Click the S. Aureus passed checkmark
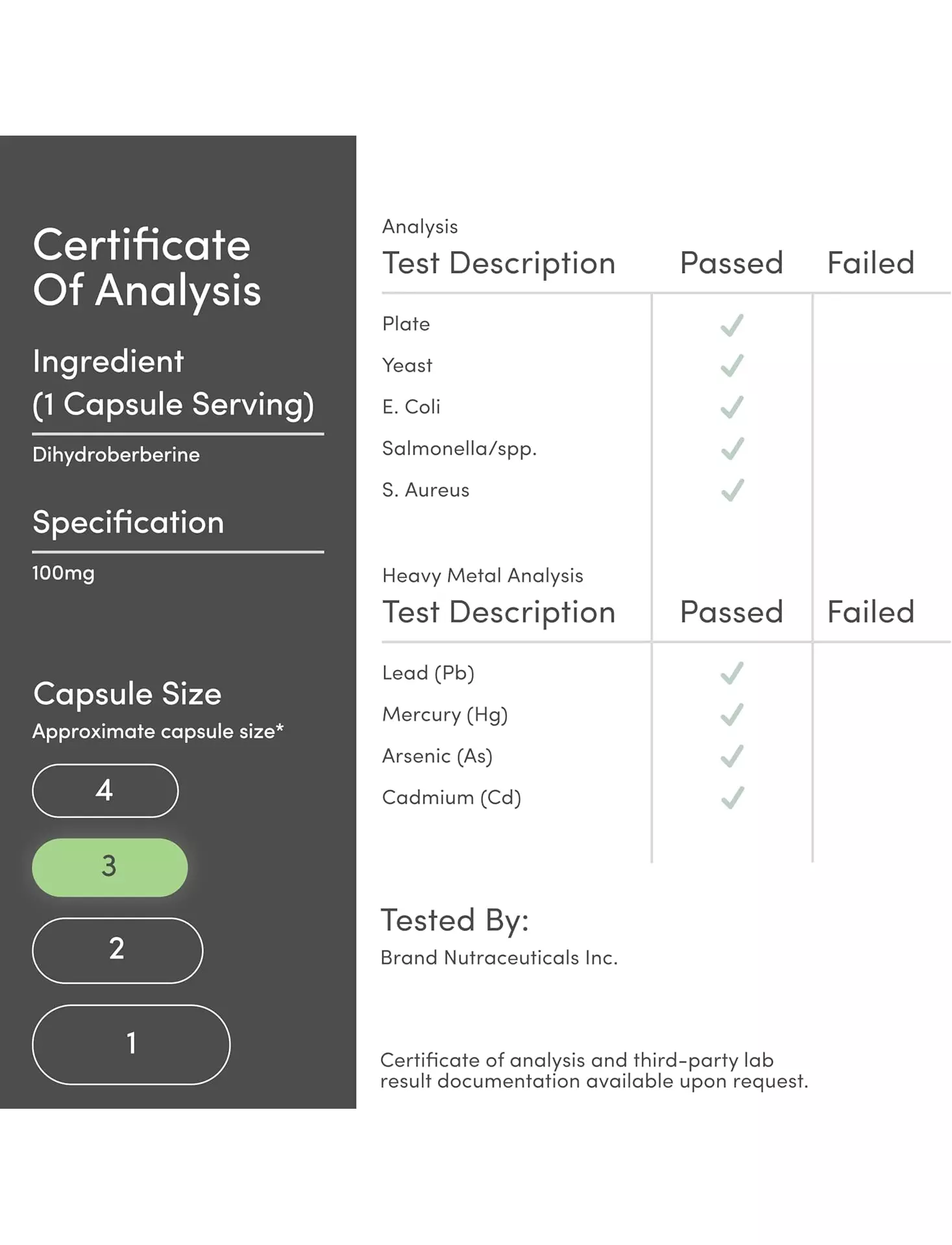The height and width of the screenshot is (1245, 952). [732, 490]
